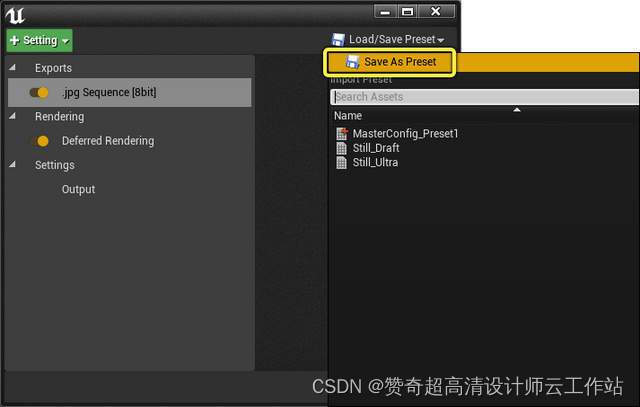Image resolution: width=640 pixels, height=407 pixels.
Task: Click the Still_Draft preset file icon
Action: 342,148
